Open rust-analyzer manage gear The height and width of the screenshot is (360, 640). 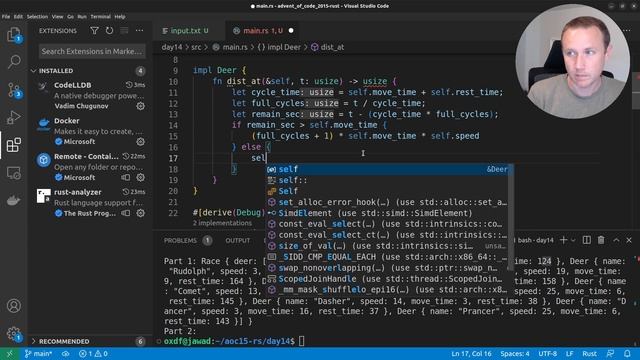[141, 213]
